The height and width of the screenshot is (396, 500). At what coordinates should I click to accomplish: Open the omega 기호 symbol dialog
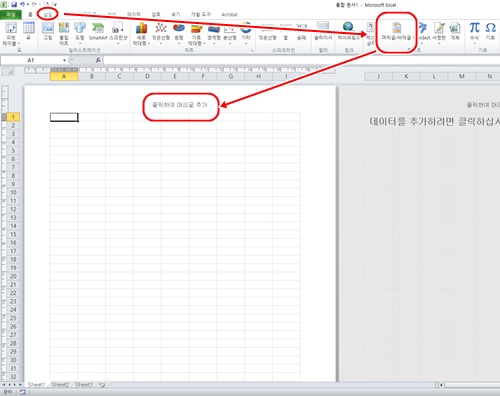[490, 31]
